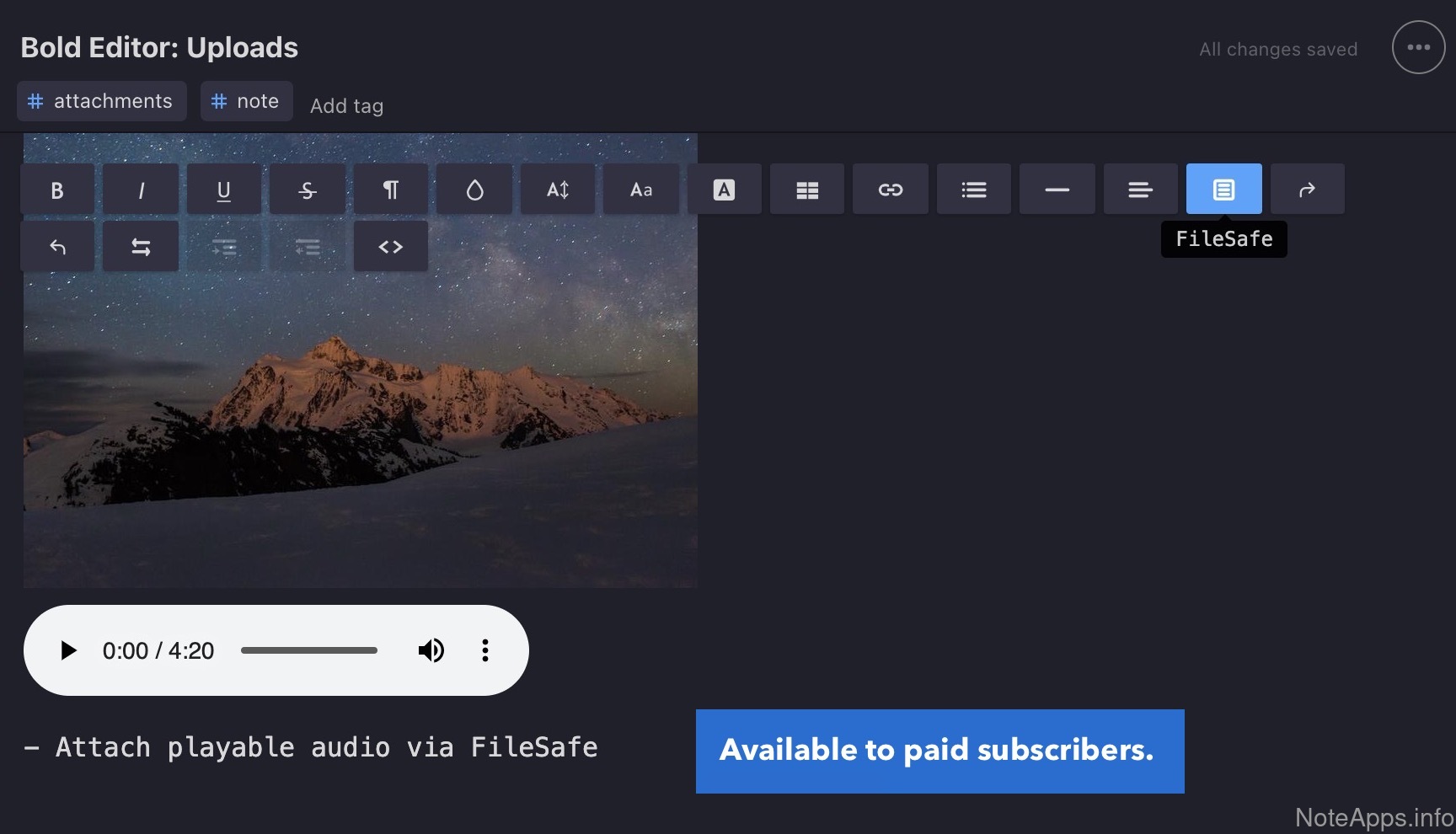Insert a link using chain icon
Image resolution: width=1456 pixels, height=834 pixels.
click(891, 190)
